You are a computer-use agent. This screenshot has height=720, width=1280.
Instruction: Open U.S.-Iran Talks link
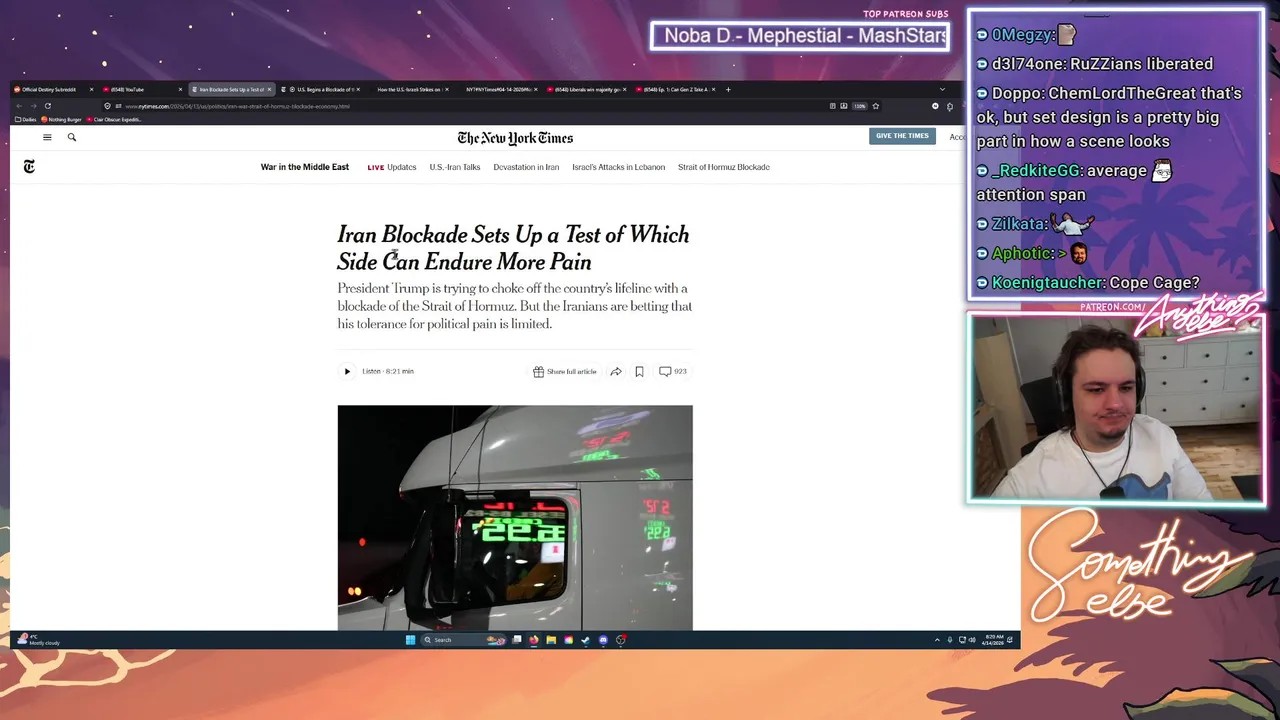[x=455, y=167]
